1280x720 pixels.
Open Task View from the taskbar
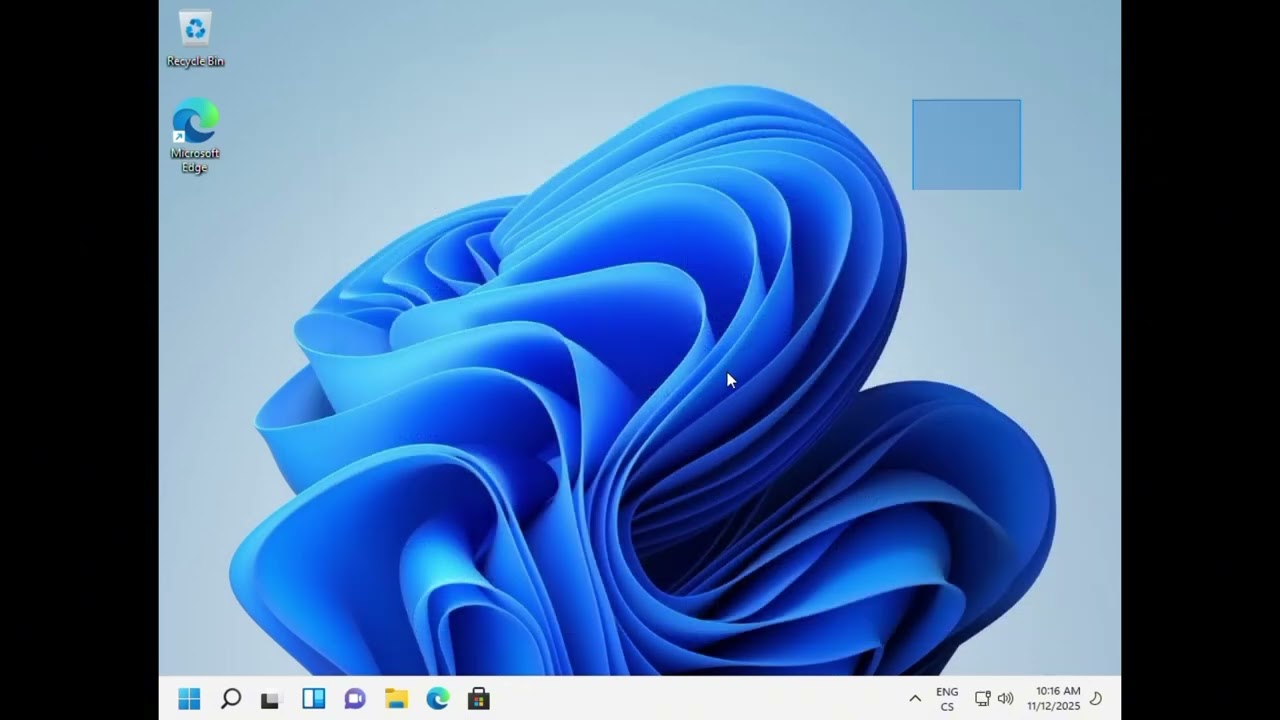[271, 699]
